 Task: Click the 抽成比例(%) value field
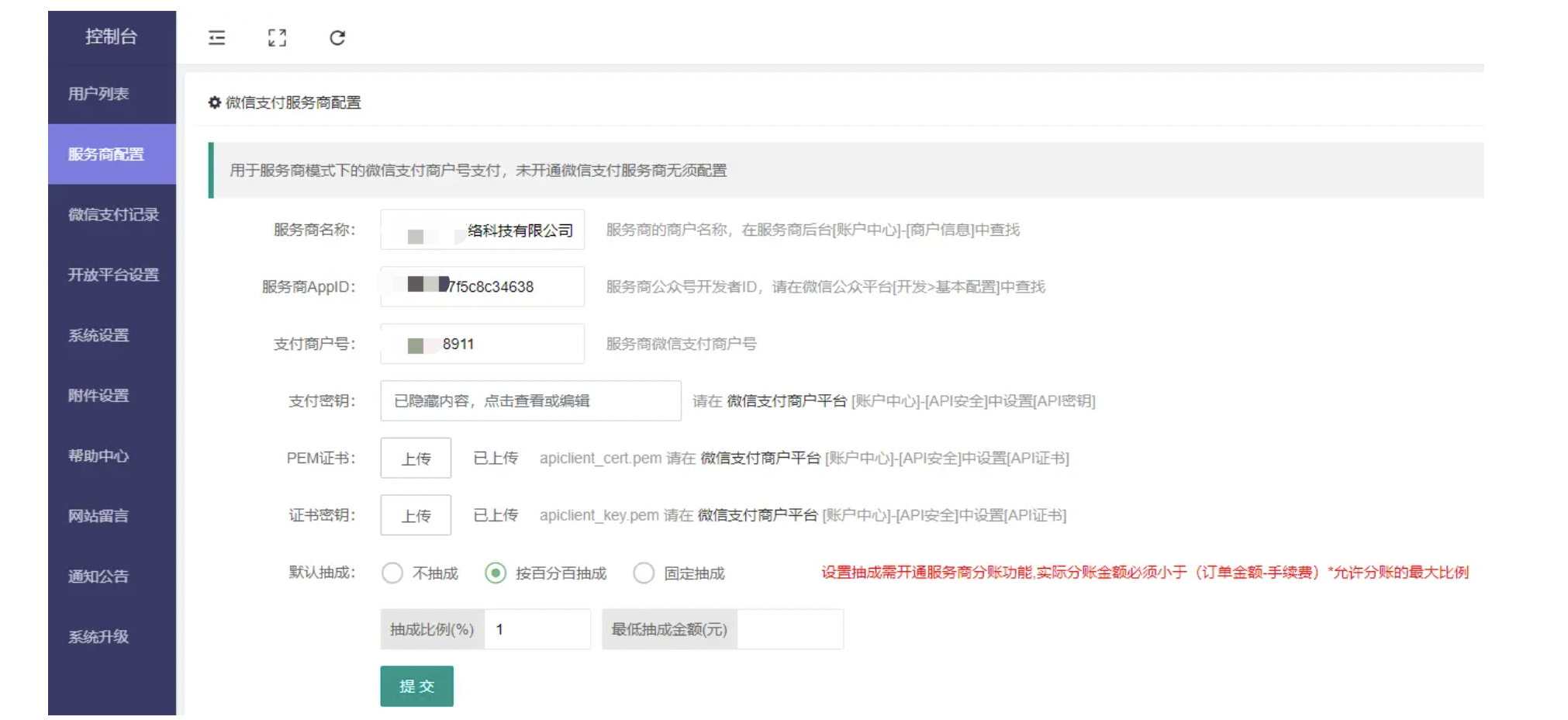tap(537, 629)
